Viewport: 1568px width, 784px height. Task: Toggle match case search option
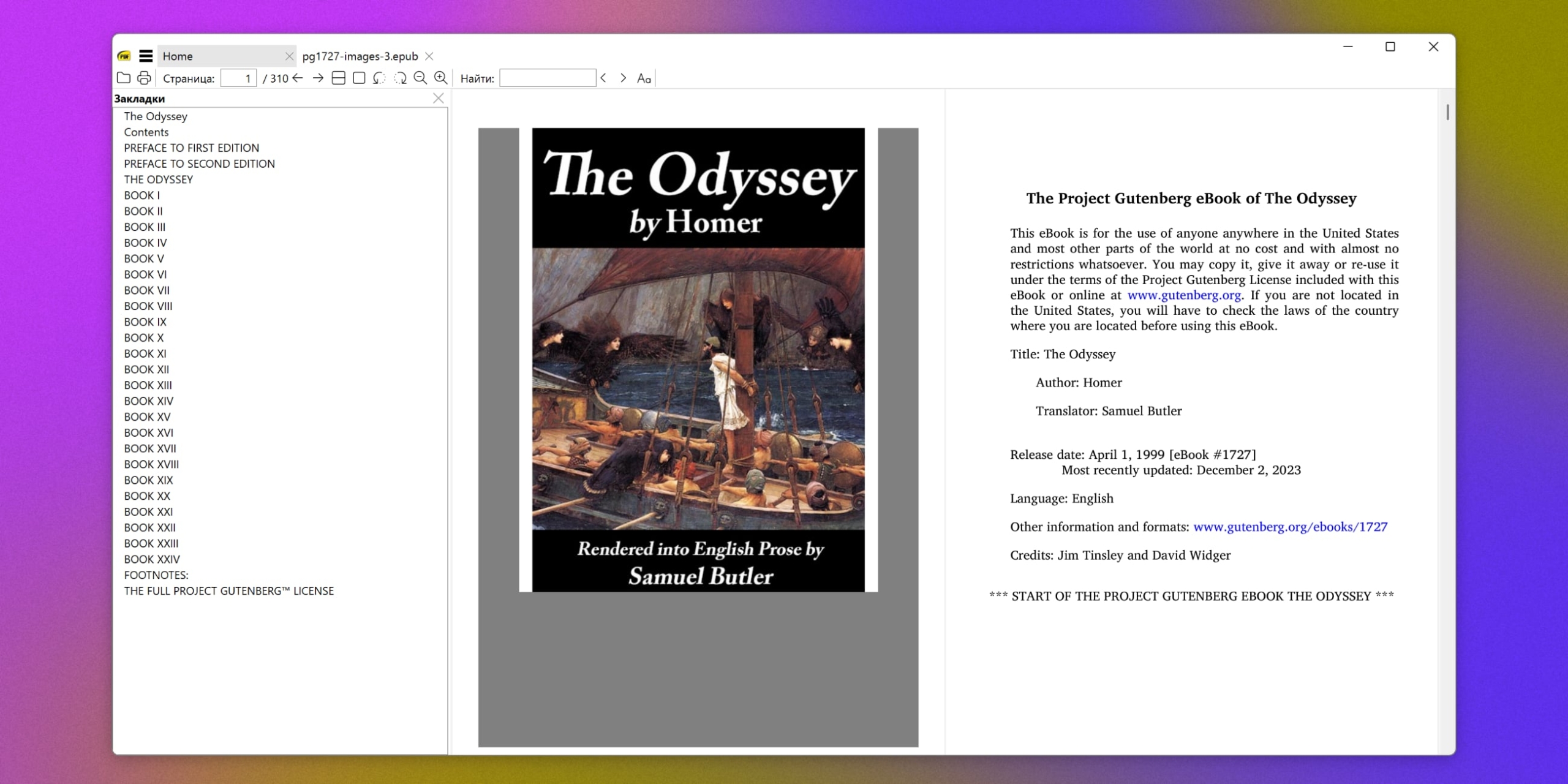pyautogui.click(x=644, y=78)
